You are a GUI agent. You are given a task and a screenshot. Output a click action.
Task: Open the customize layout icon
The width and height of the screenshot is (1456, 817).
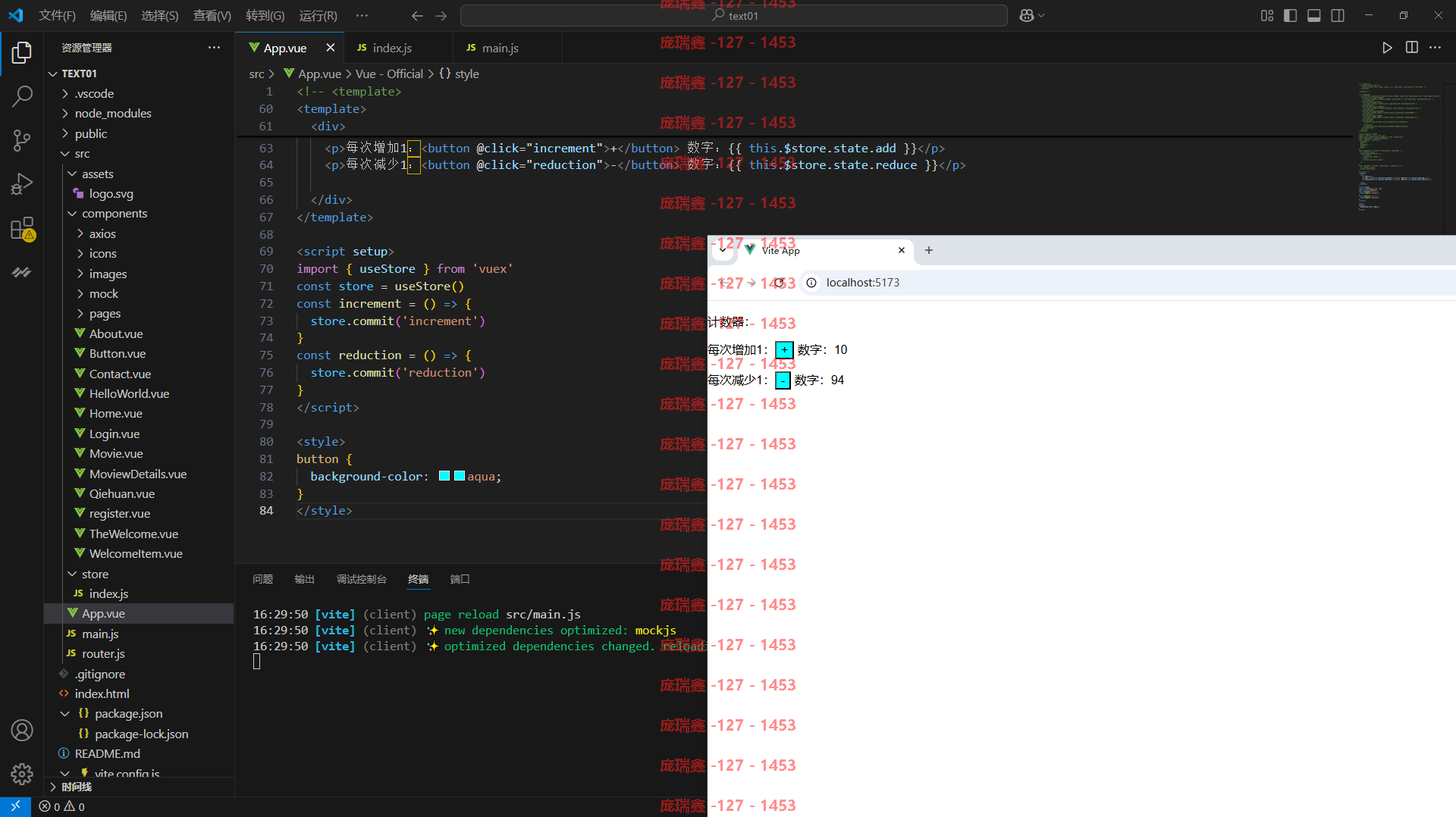1267,15
